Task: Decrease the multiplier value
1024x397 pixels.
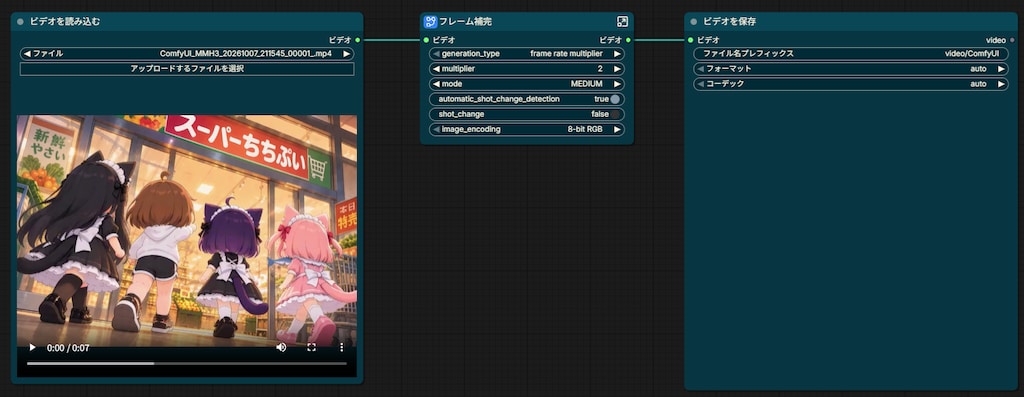Action: (436, 69)
